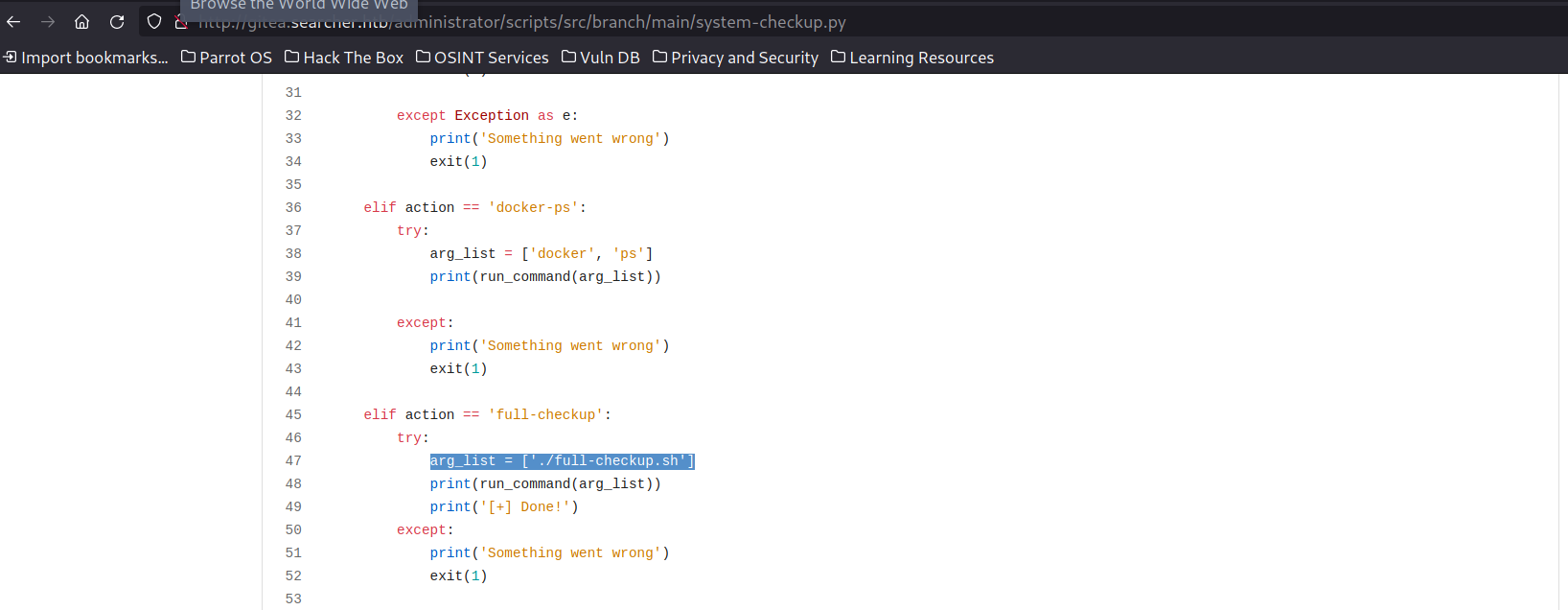
Task: Click the Import bookmarks... button
Action: point(85,58)
